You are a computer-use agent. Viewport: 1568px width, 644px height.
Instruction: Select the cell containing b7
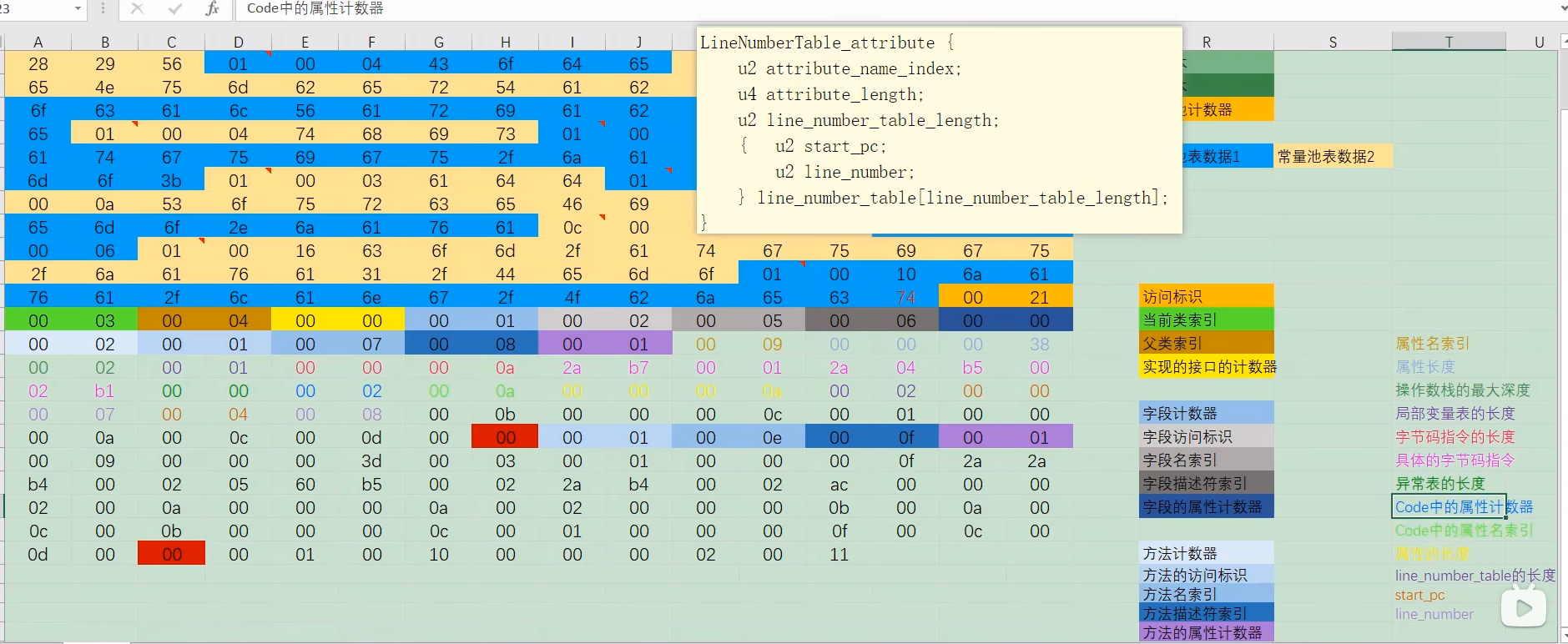(x=638, y=367)
